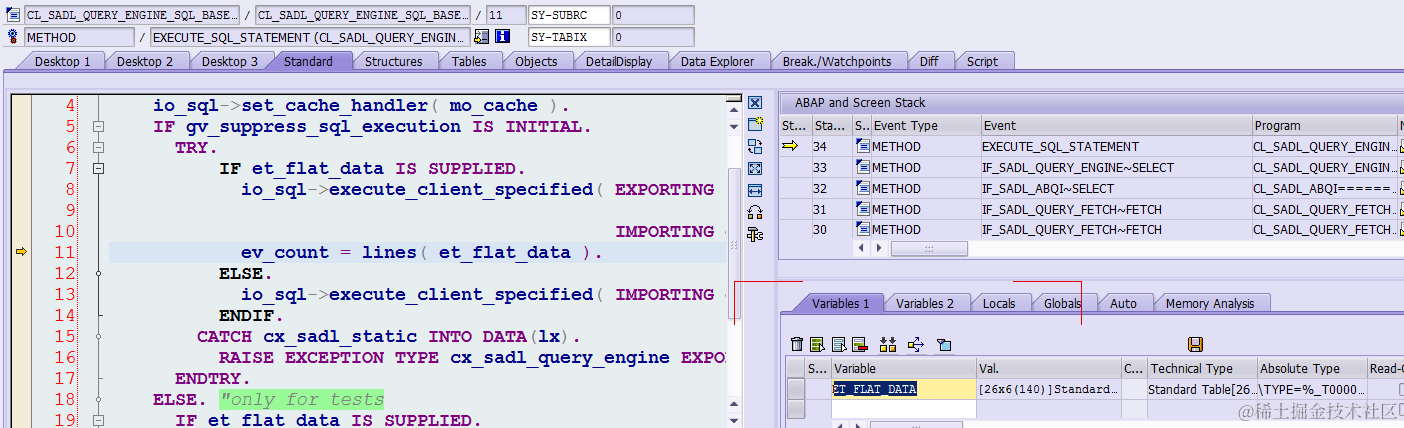Collapse the IF block at code line 7
This screenshot has height=428, width=1404.
98,169
